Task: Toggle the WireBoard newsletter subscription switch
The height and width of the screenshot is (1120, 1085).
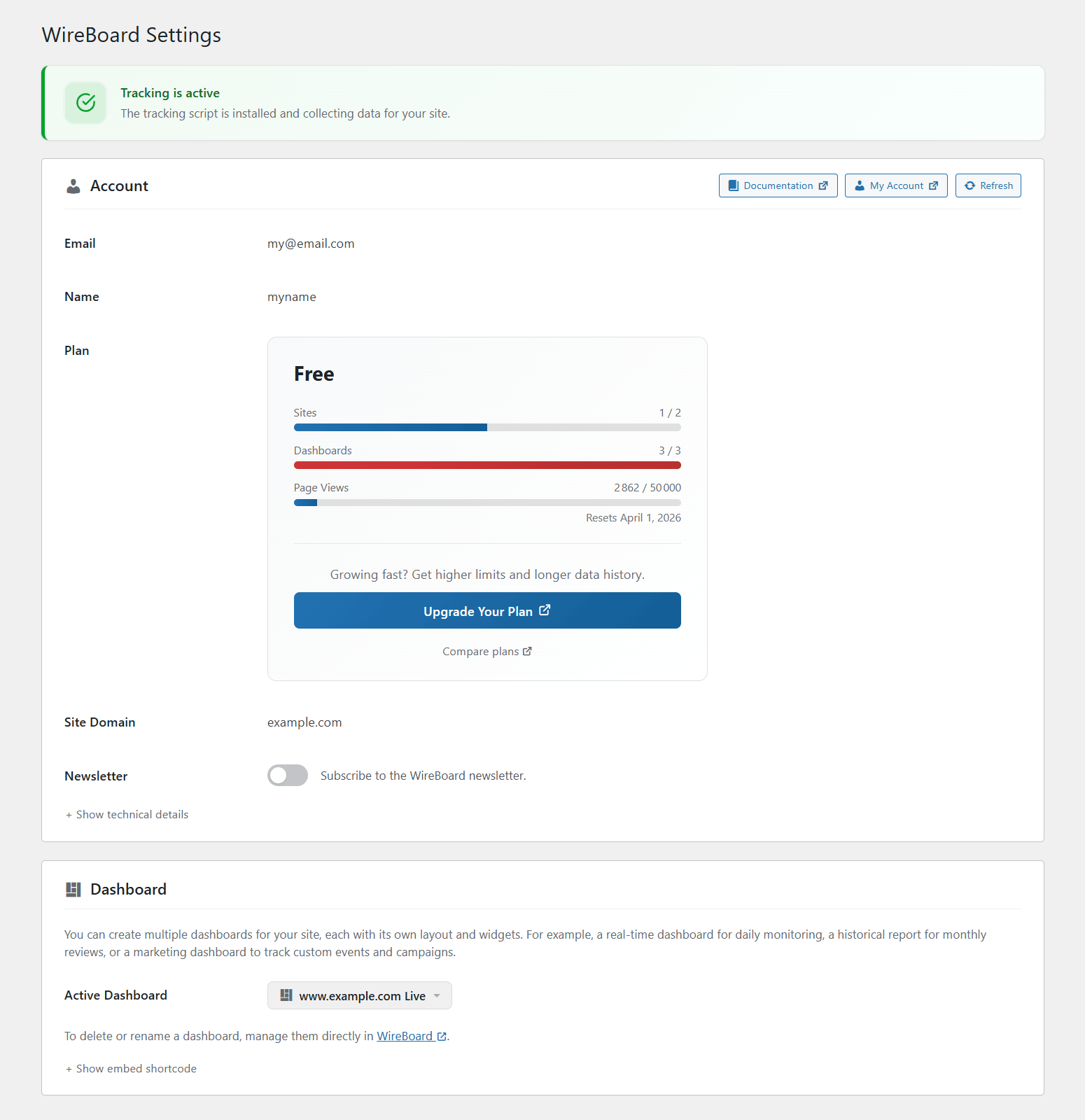Action: pyautogui.click(x=288, y=776)
